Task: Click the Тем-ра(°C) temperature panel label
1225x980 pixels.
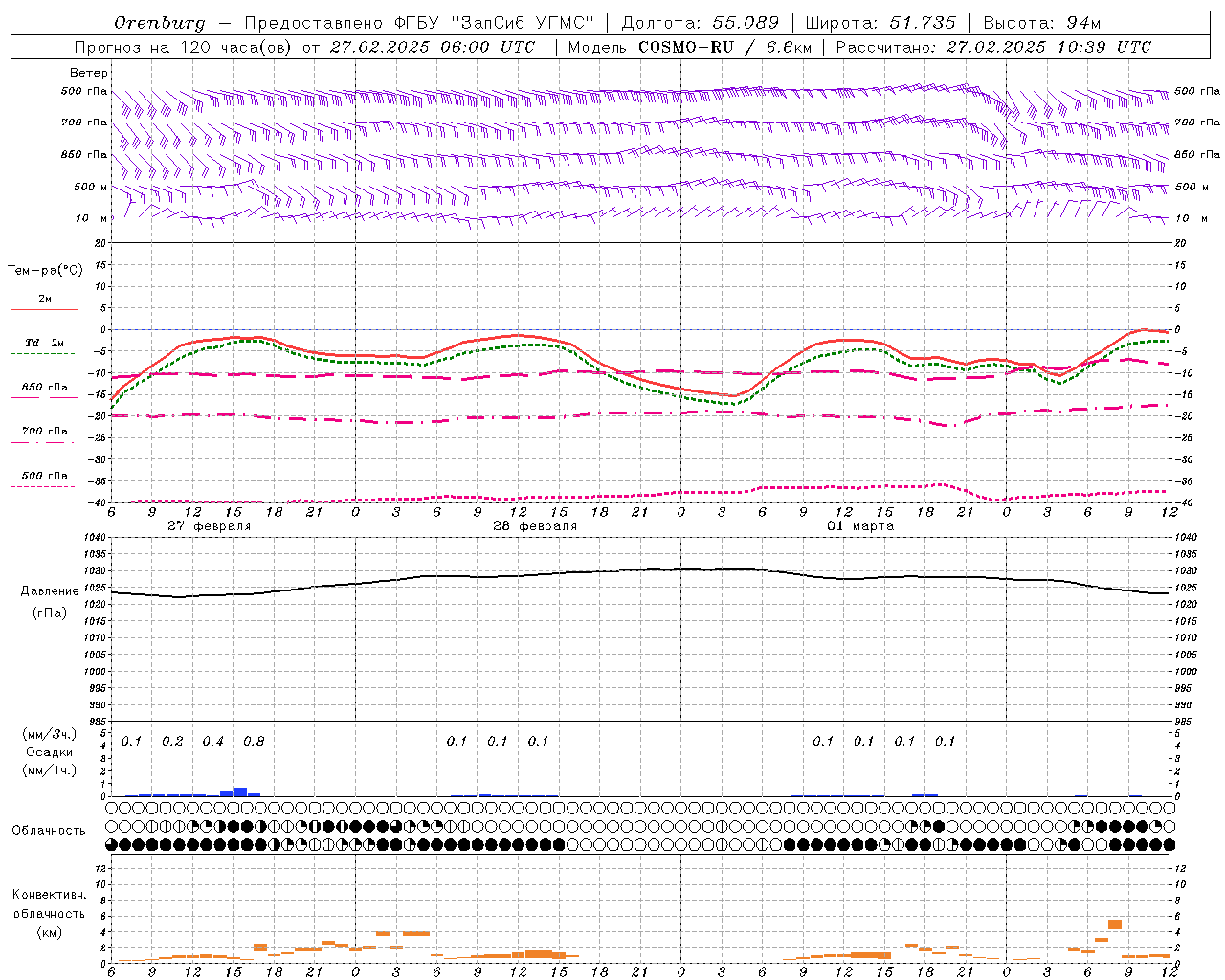Action: click(45, 271)
